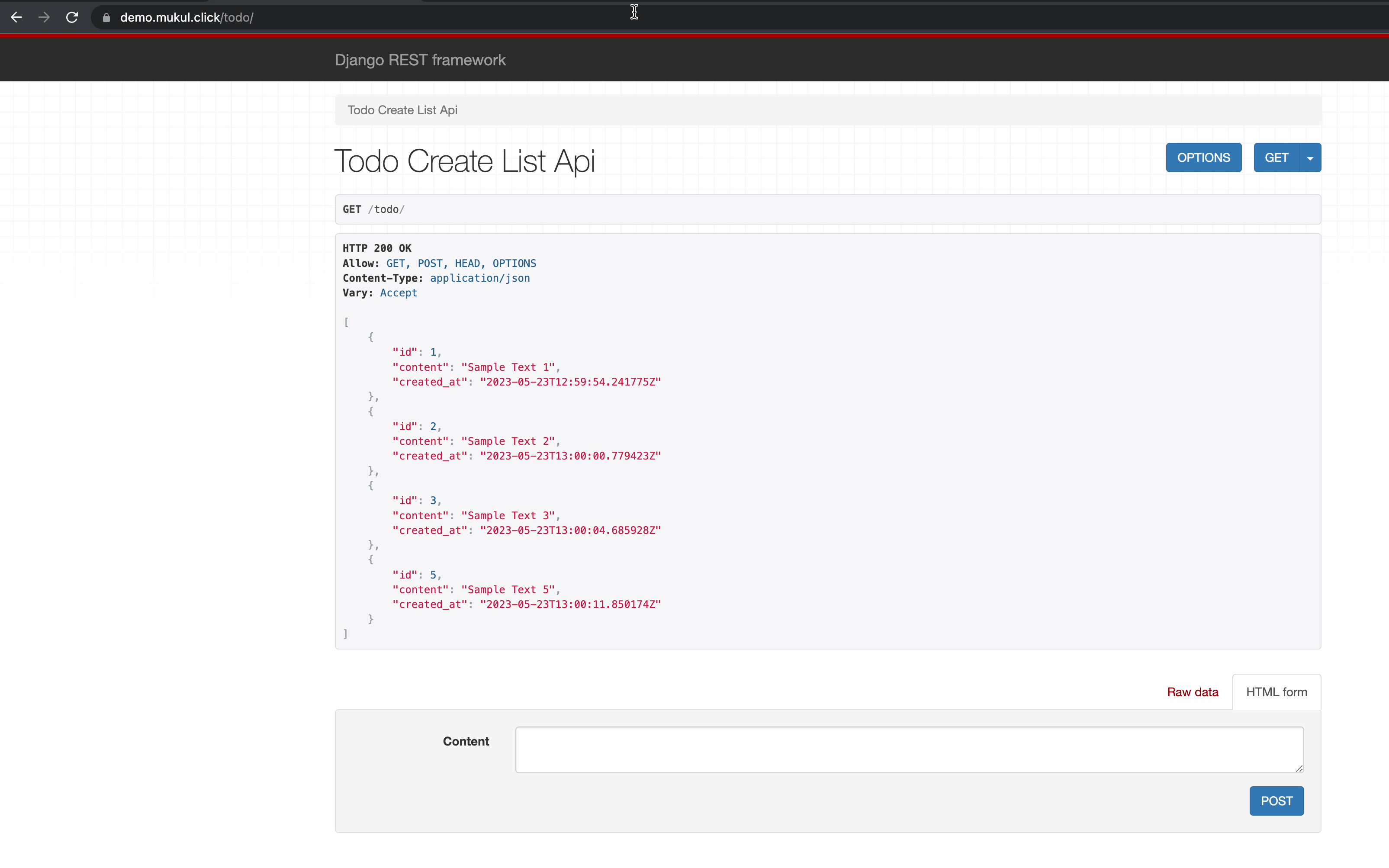The height and width of the screenshot is (868, 1389).
Task: Click Todo Create List Api breadcrumb
Action: (x=402, y=110)
